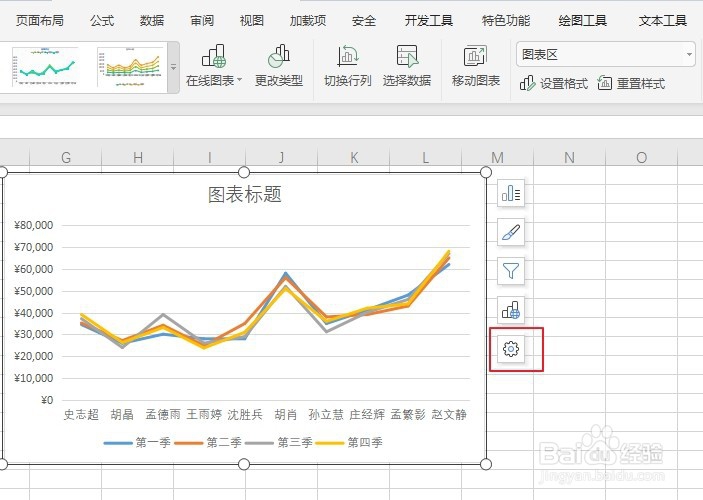Image resolution: width=703 pixels, height=500 pixels.
Task: Switch to the 特色功能 tab
Action: click(x=506, y=21)
